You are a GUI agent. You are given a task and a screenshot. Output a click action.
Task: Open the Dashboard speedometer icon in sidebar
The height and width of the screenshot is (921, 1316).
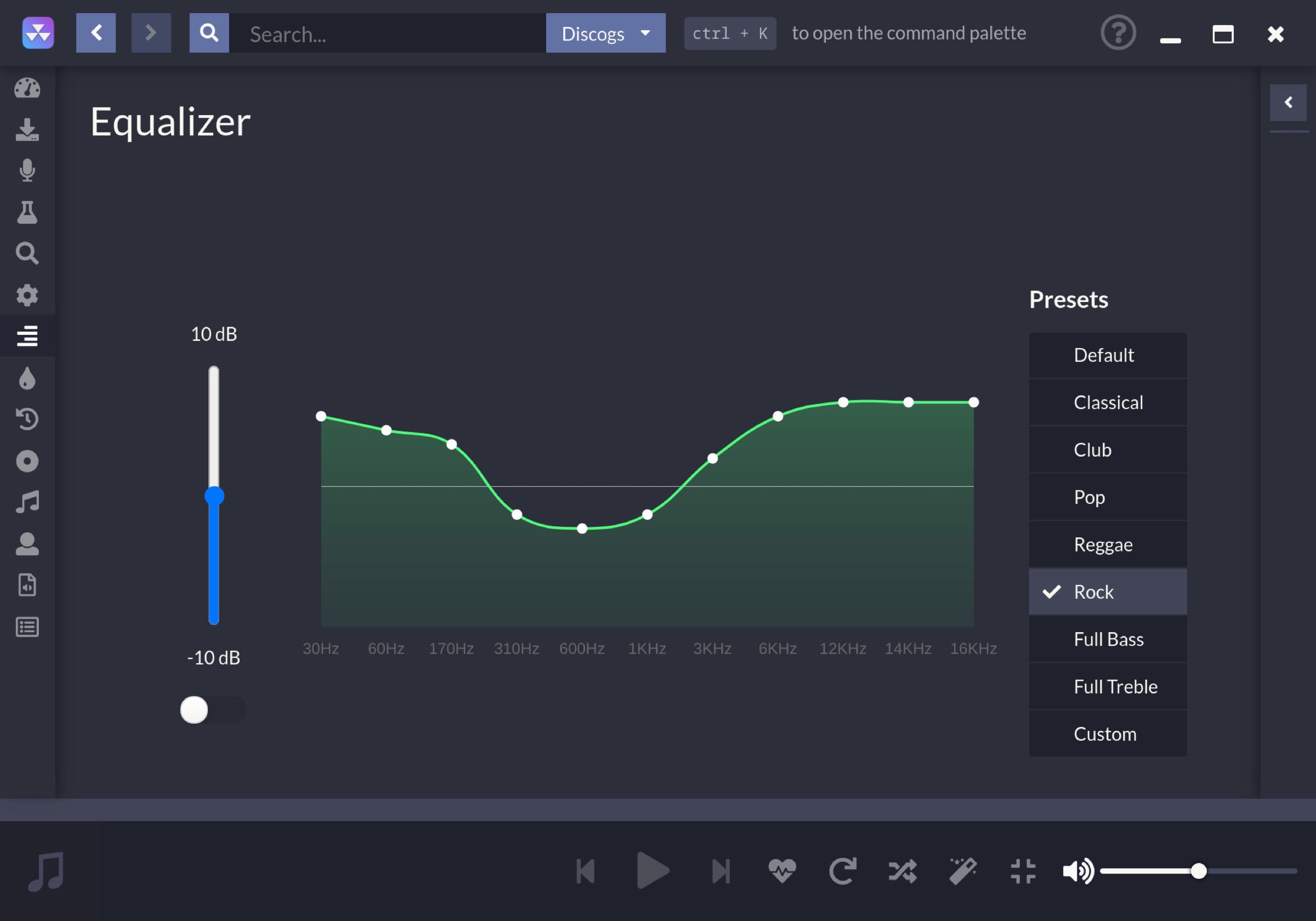(x=27, y=88)
